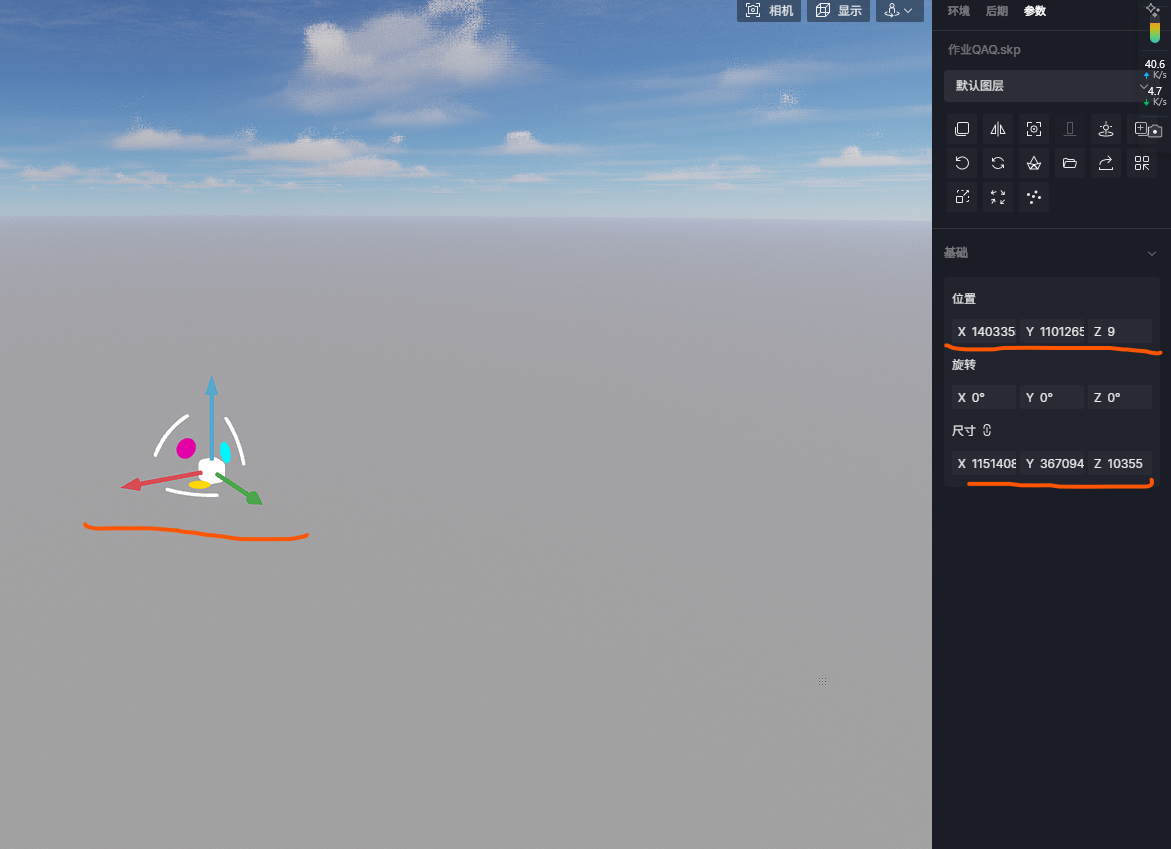Screen dimensions: 1171x849
Task: Switch to the 后期 tab
Action: click(x=996, y=10)
